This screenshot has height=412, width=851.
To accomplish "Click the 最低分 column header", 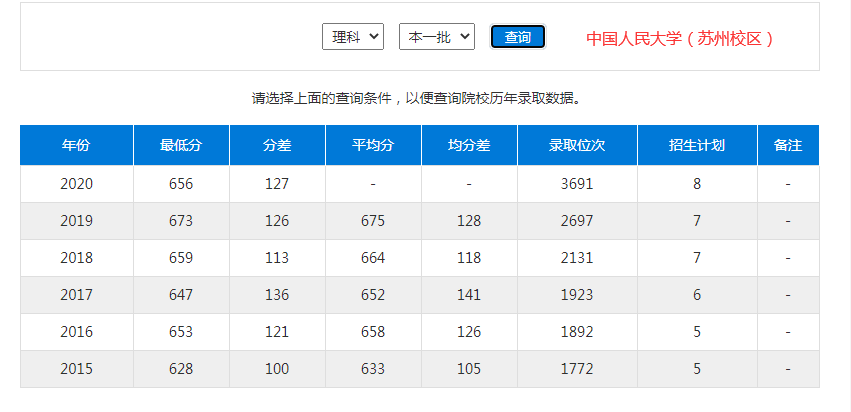I will 181,145.
